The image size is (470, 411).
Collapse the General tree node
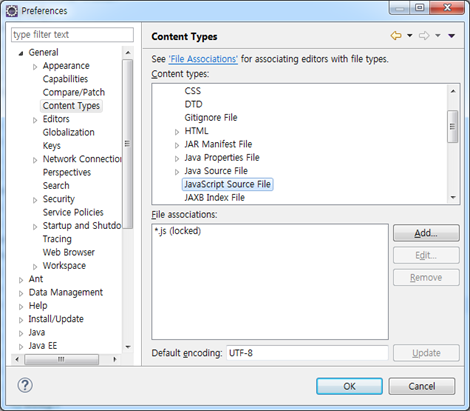(21, 53)
